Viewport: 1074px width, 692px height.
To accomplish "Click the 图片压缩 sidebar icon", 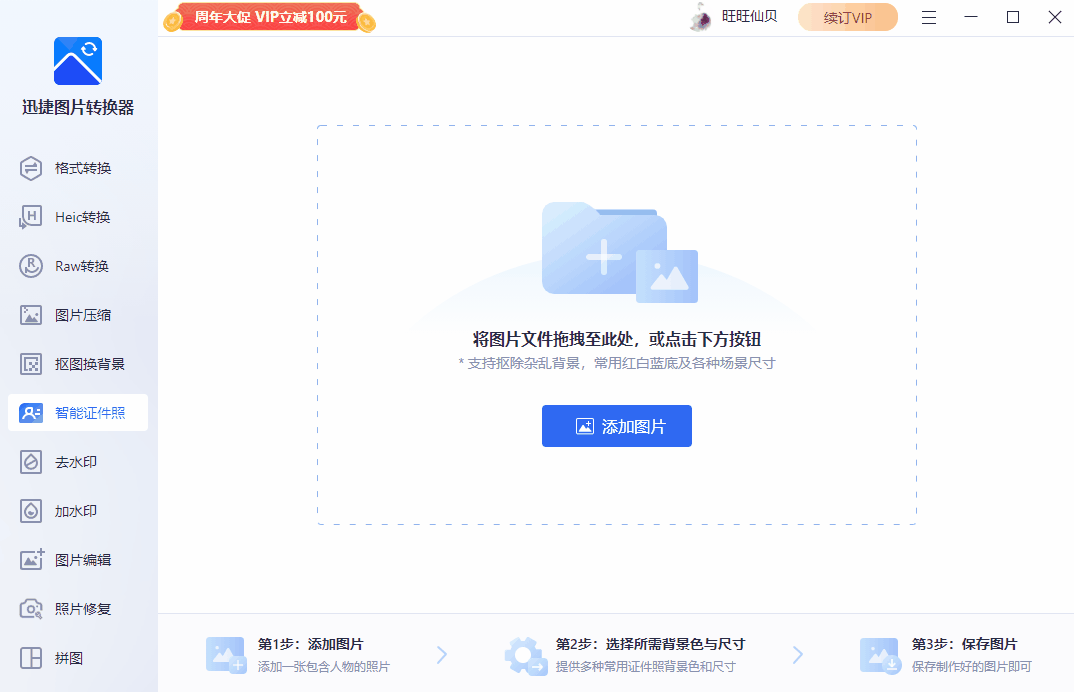I will 31,315.
